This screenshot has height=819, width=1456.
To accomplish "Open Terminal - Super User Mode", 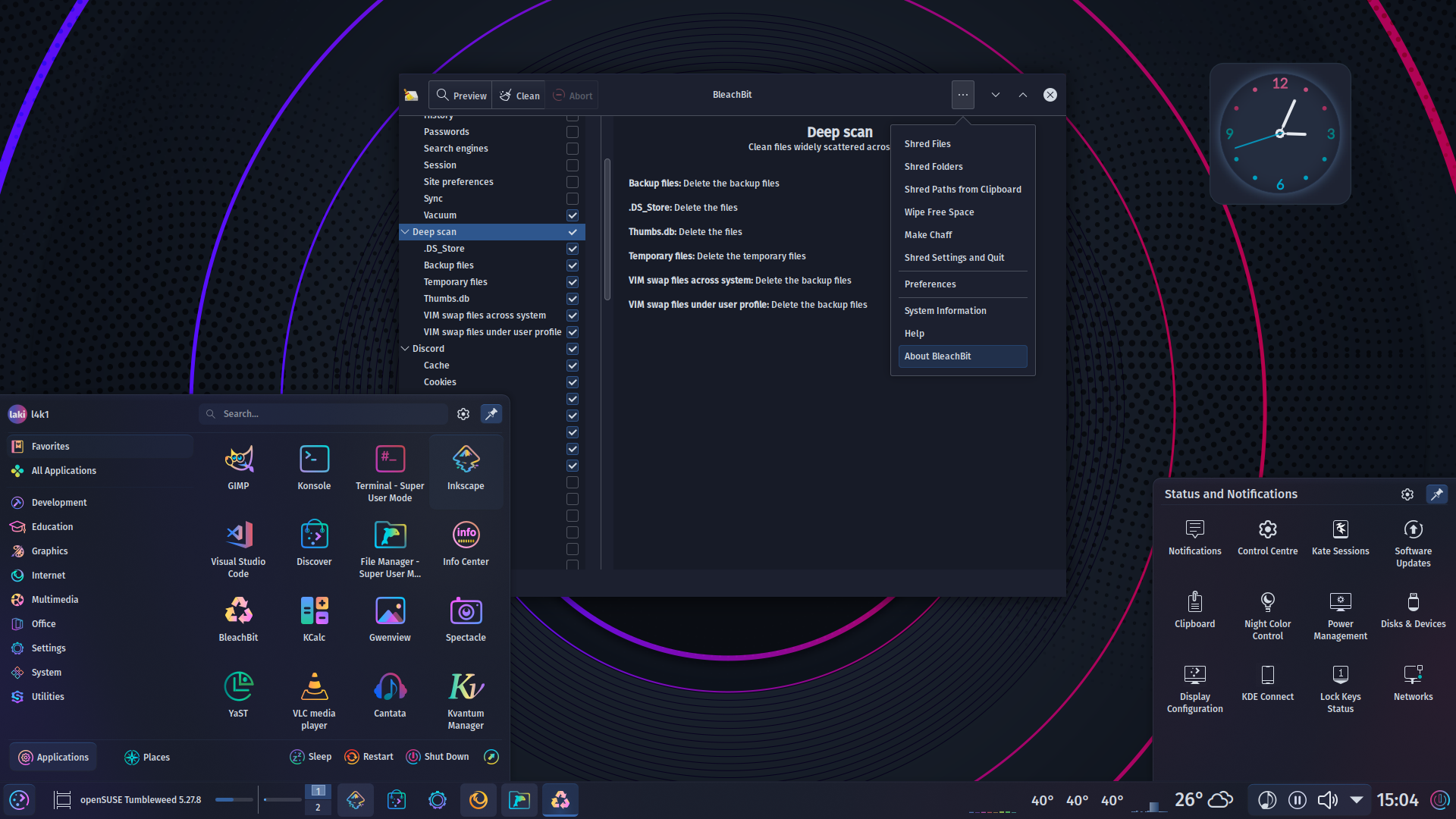I will (x=390, y=473).
